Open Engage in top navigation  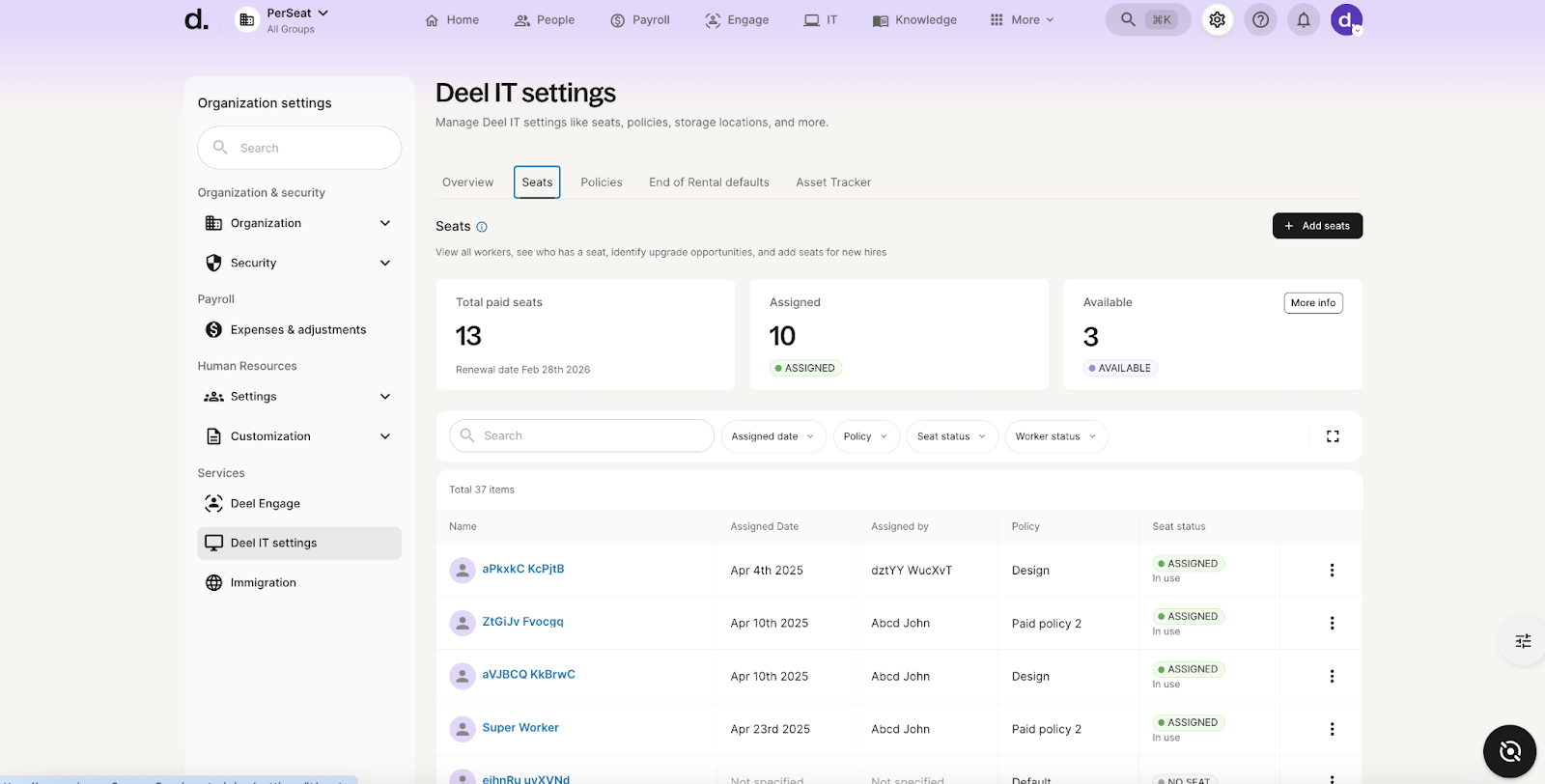coord(737,20)
